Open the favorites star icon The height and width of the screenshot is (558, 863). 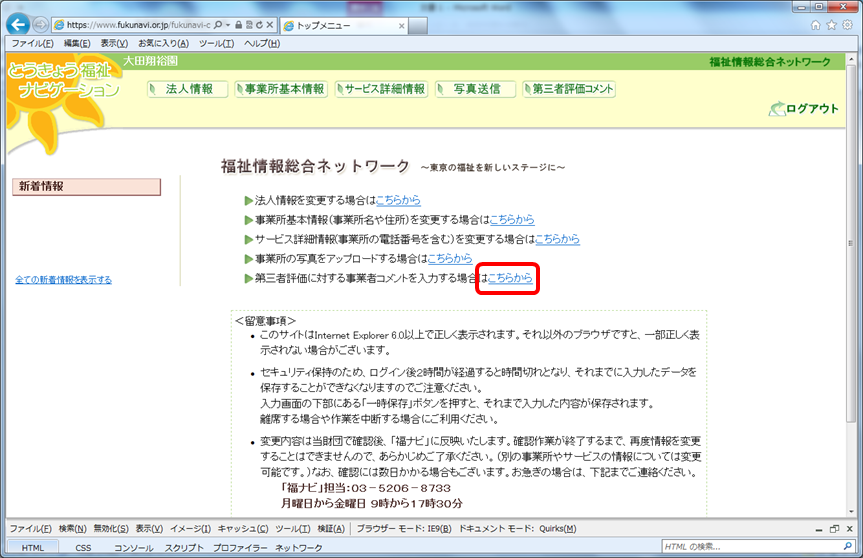pos(832,25)
